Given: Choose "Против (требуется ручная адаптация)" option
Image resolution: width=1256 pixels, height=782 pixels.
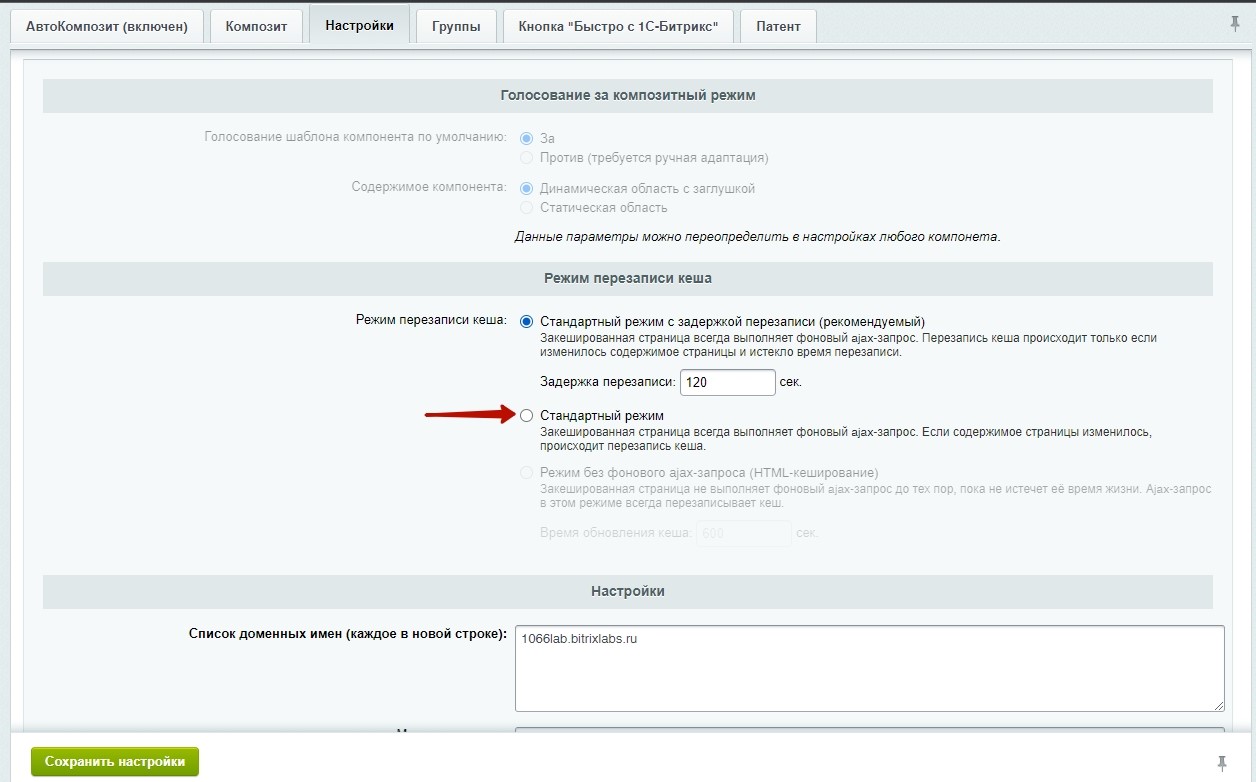Looking at the screenshot, I should (x=527, y=158).
